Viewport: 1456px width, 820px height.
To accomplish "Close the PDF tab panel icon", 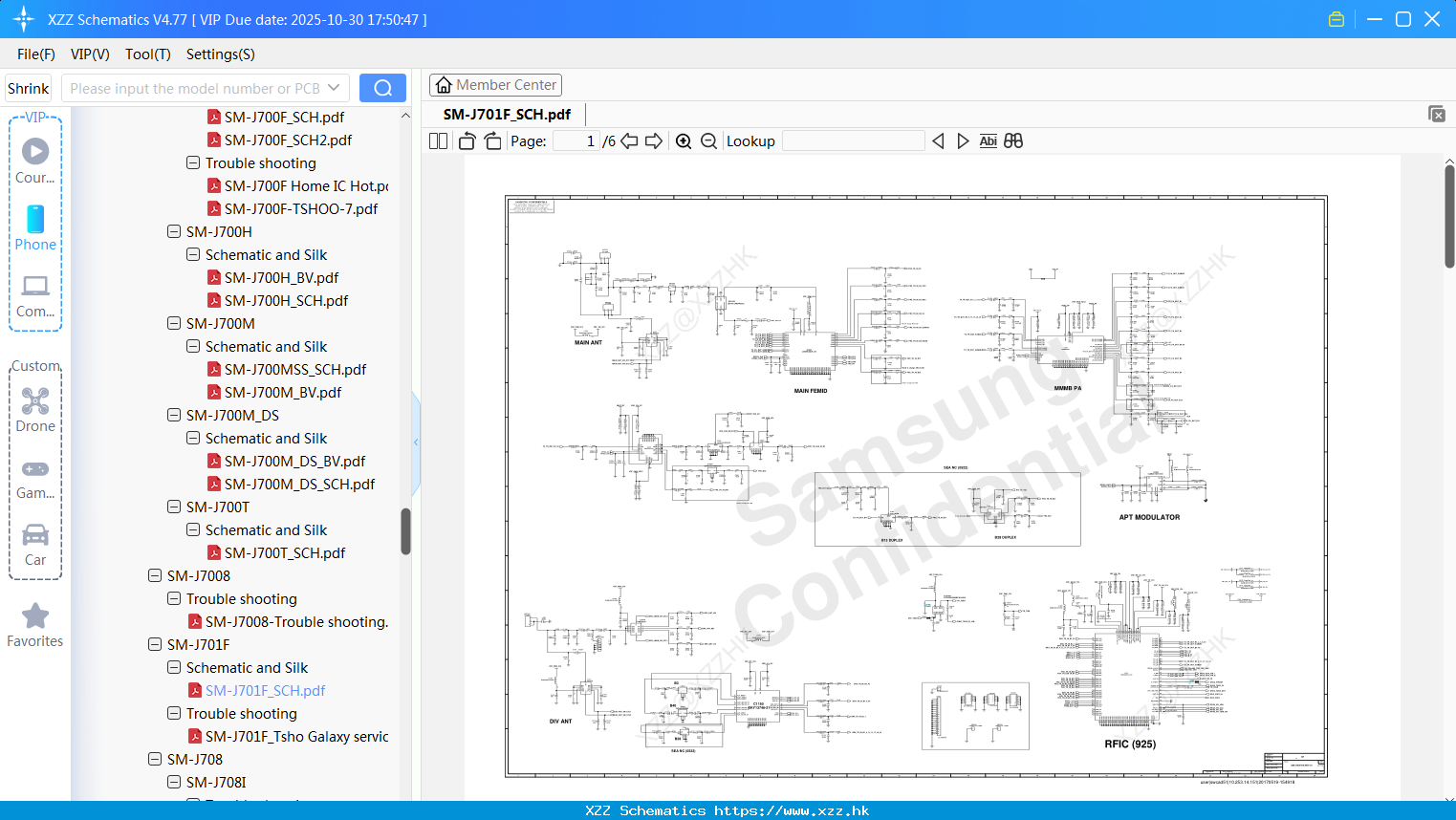I will click(x=1437, y=114).
